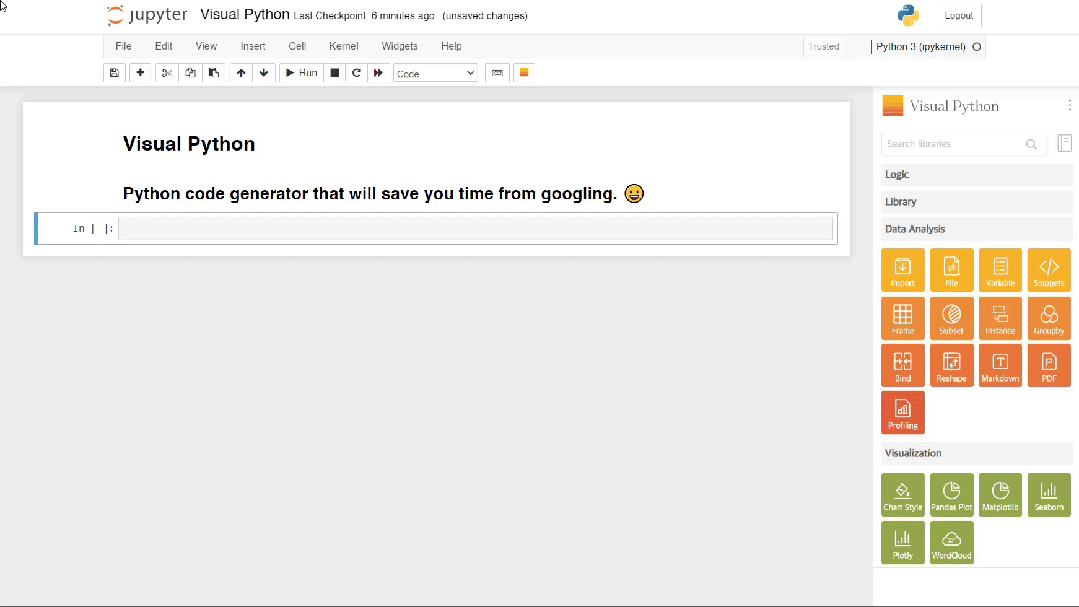Image resolution: width=1079 pixels, height=607 pixels.
Task: Open the Snippets tool
Action: [x=1049, y=270]
